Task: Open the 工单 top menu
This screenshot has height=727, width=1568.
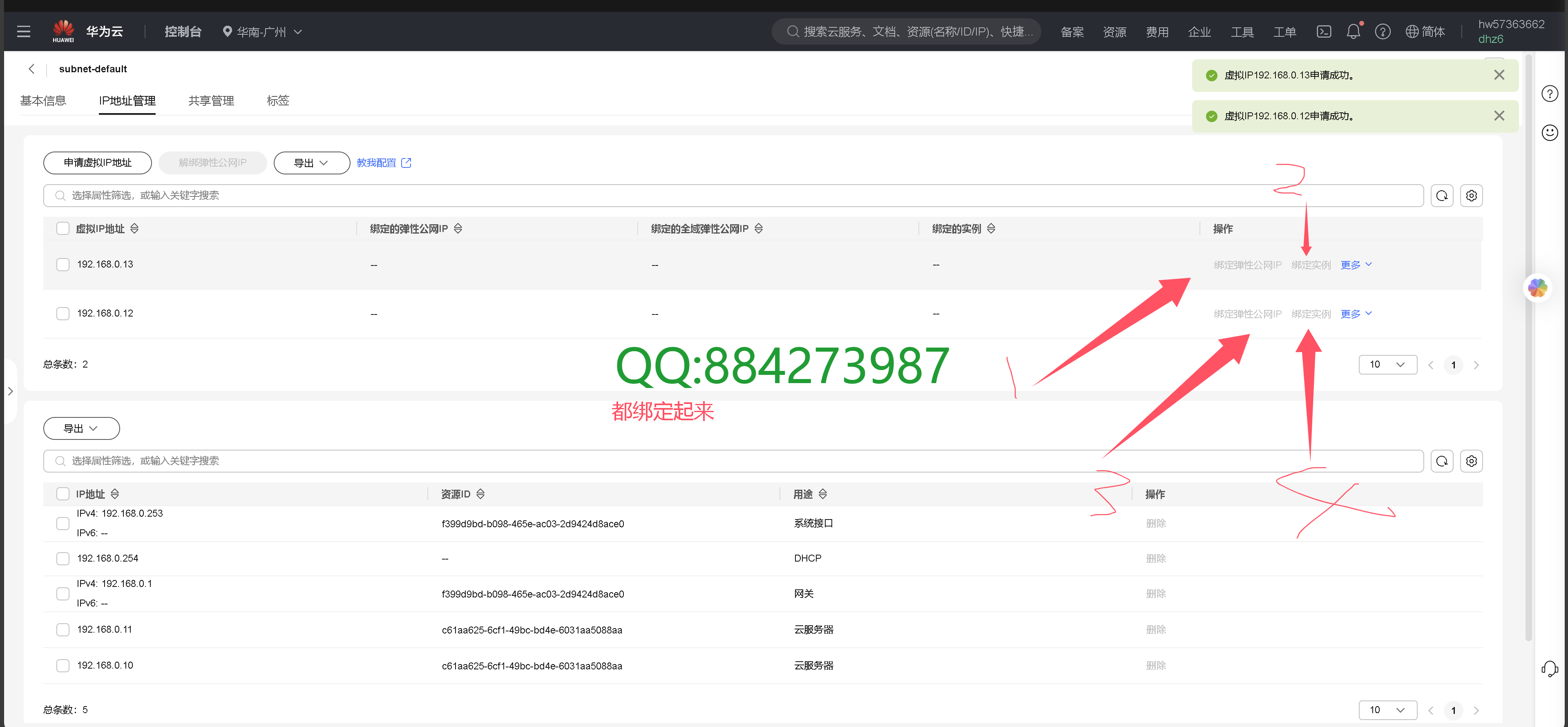Action: pos(1285,31)
